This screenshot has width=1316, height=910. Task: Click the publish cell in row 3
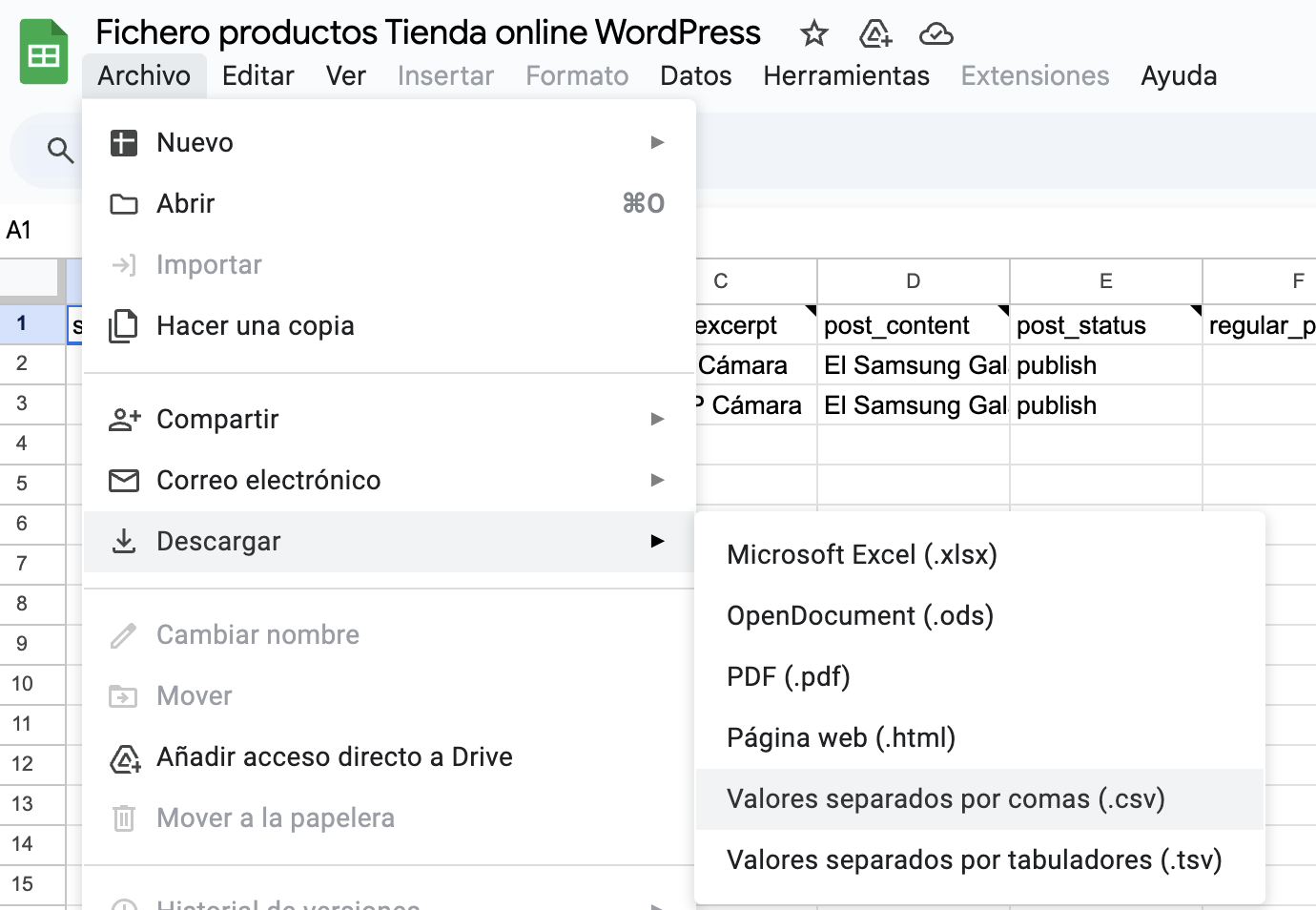click(x=1106, y=405)
